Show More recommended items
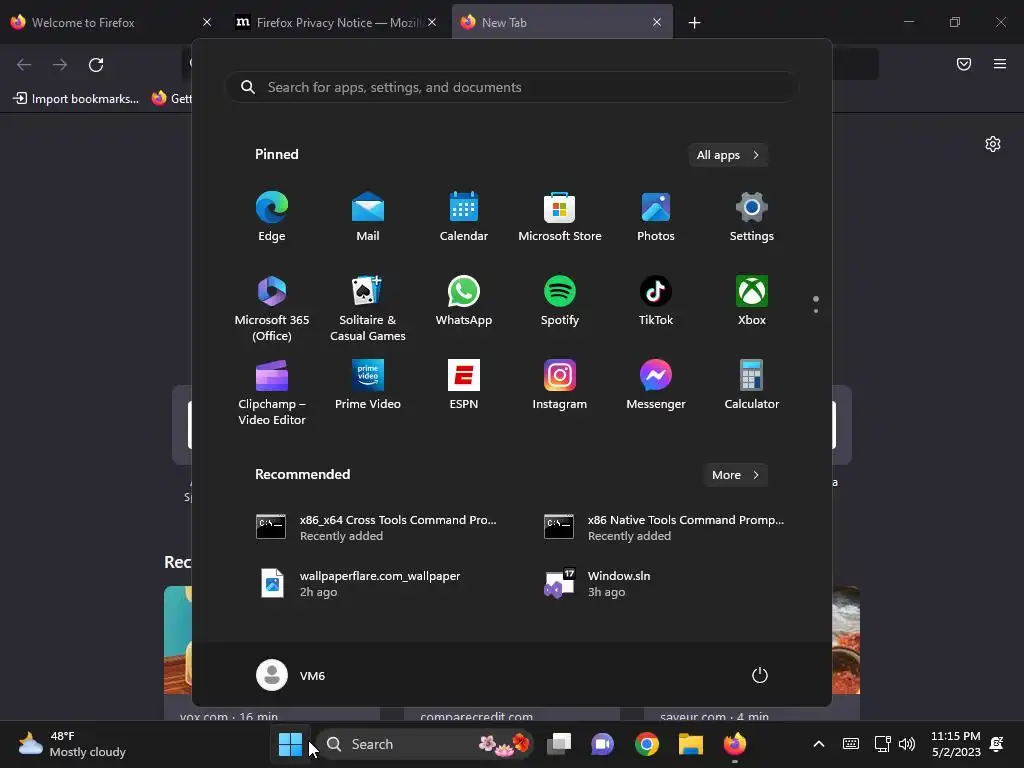This screenshot has width=1024, height=768. click(x=735, y=475)
